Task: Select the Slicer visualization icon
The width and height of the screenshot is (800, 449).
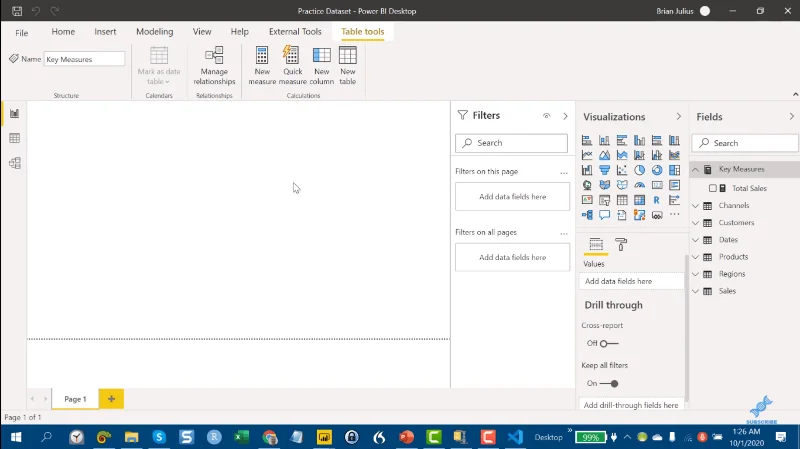Action: point(605,200)
